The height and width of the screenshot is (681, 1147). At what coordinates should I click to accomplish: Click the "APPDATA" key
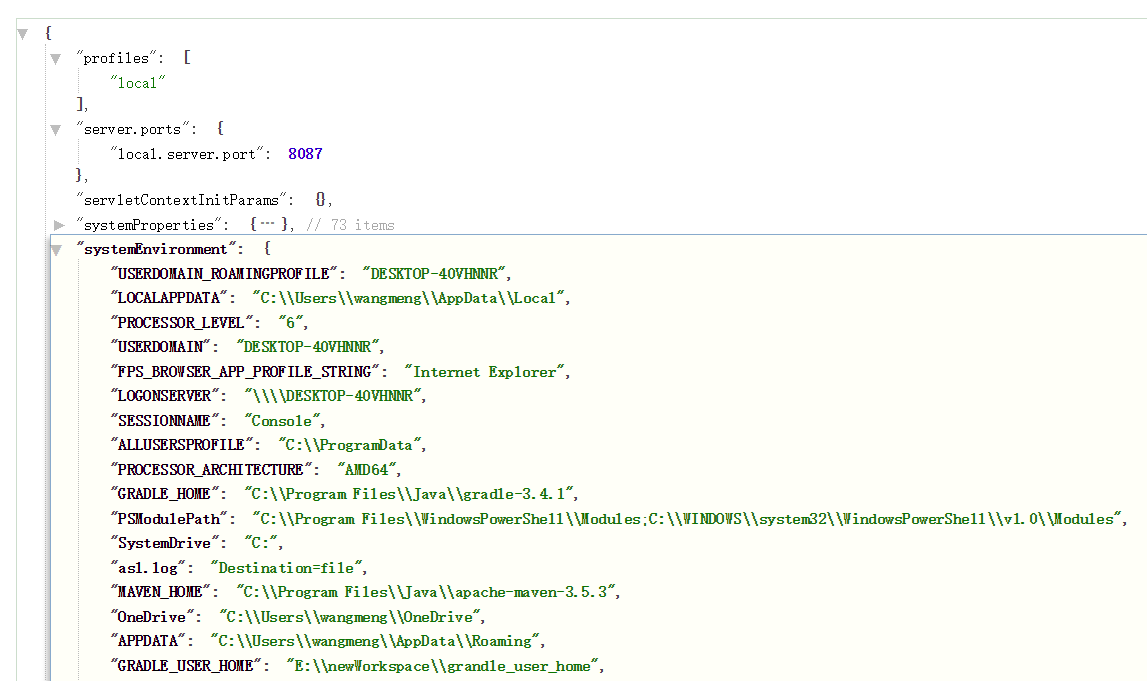click(148, 641)
